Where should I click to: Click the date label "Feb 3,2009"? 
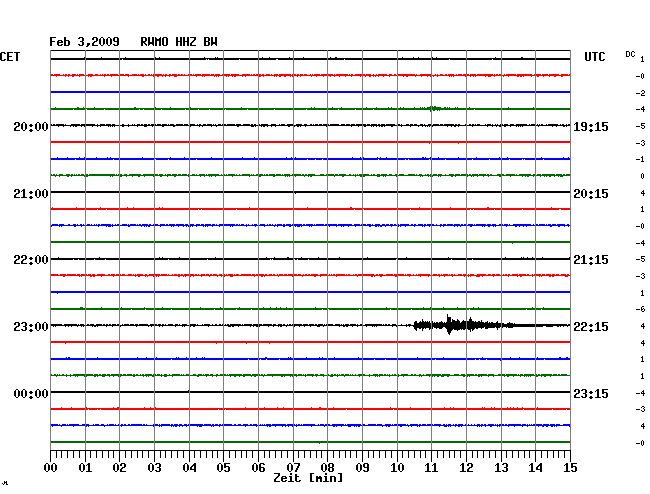[x=84, y=42]
